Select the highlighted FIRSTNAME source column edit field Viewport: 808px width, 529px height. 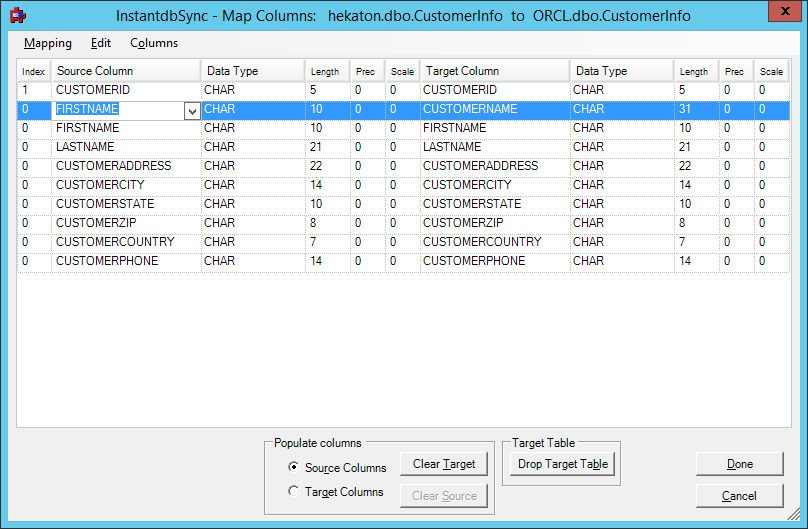coord(118,109)
